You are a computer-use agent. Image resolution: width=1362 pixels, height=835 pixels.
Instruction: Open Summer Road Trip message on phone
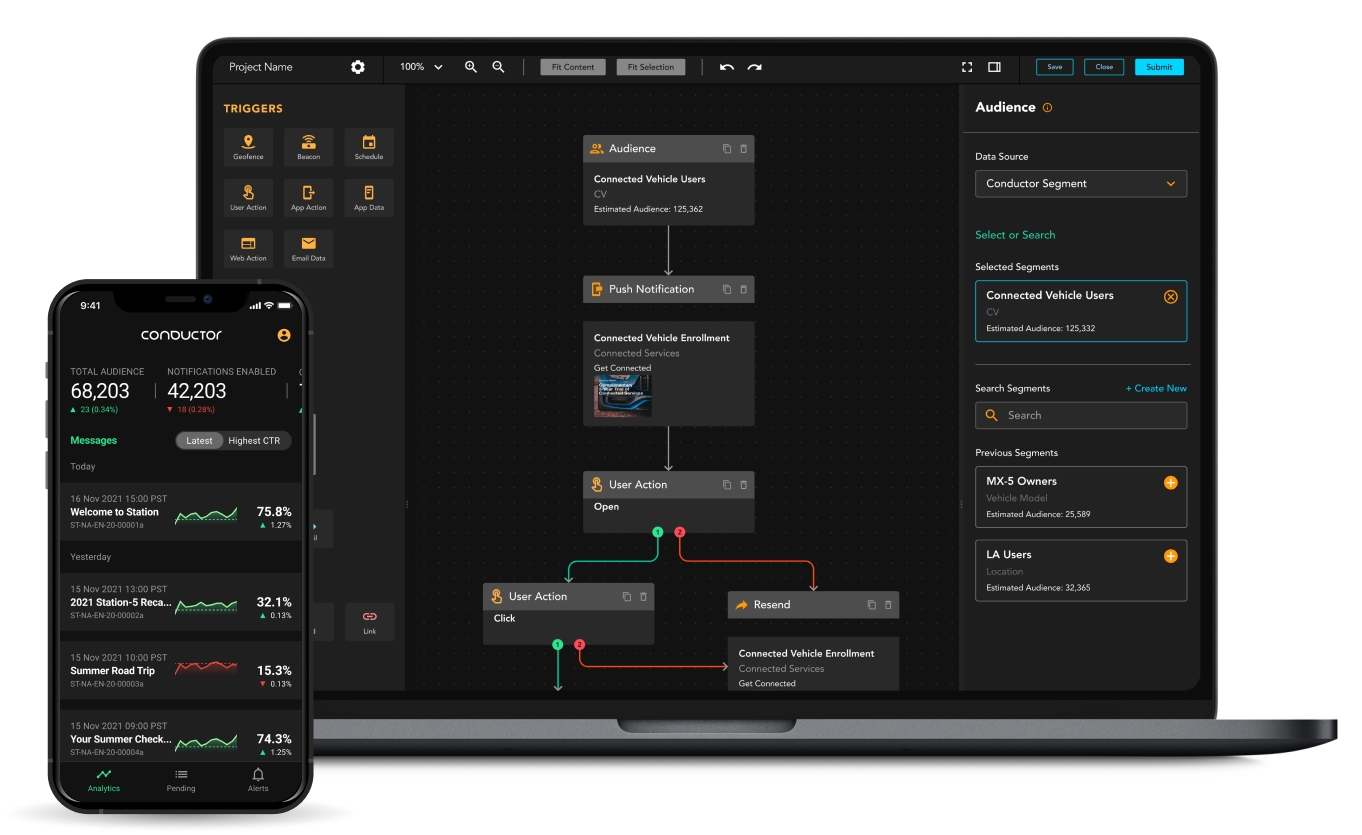tap(180, 670)
